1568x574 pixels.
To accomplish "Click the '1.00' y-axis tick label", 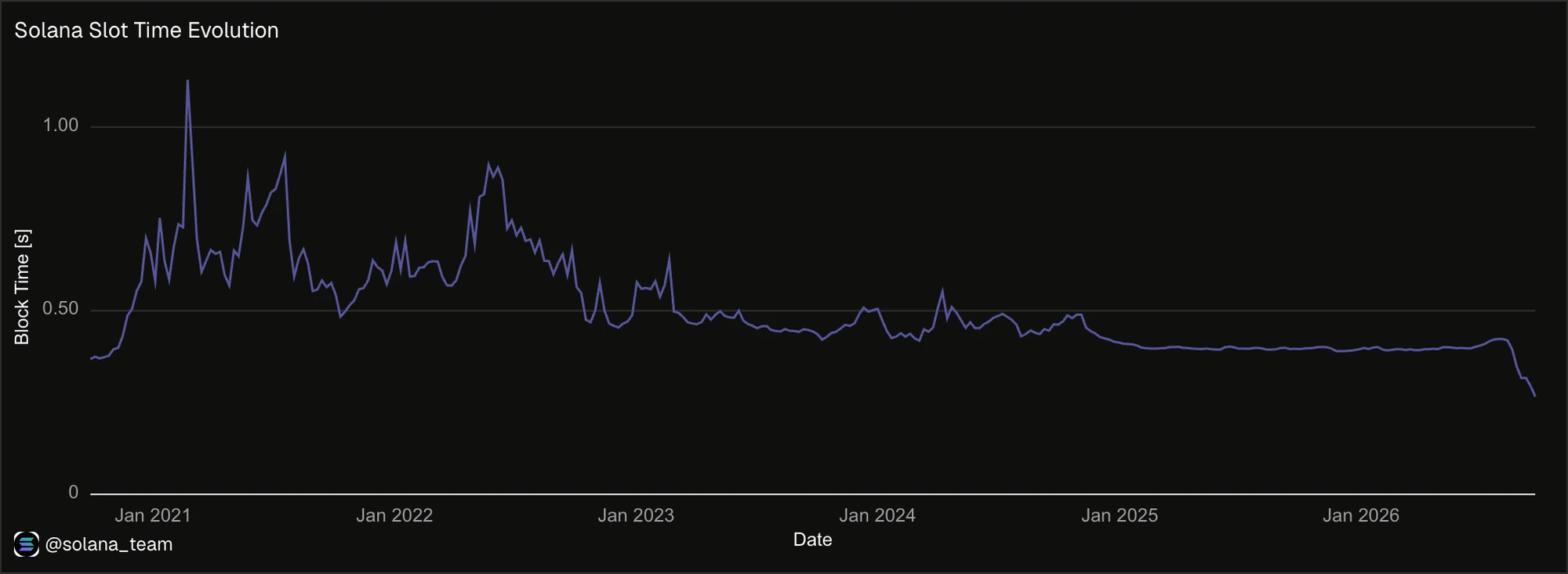I will [60, 125].
